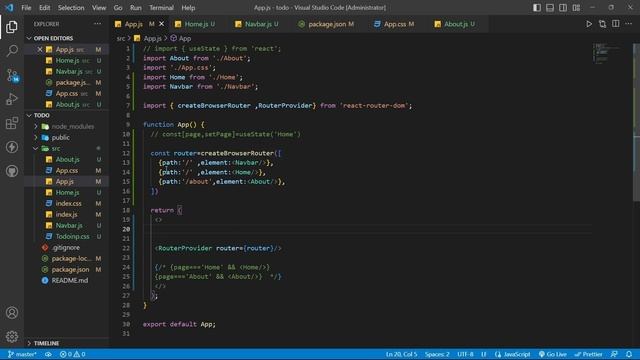
Task: Open README.md in the file tree
Action: [x=69, y=280]
